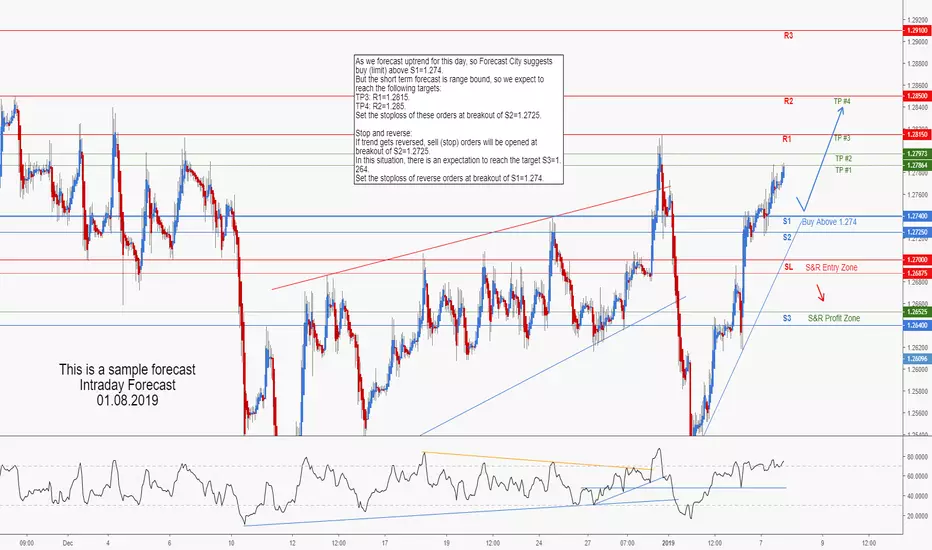Click the red SL stoploss label

[x=789, y=267]
